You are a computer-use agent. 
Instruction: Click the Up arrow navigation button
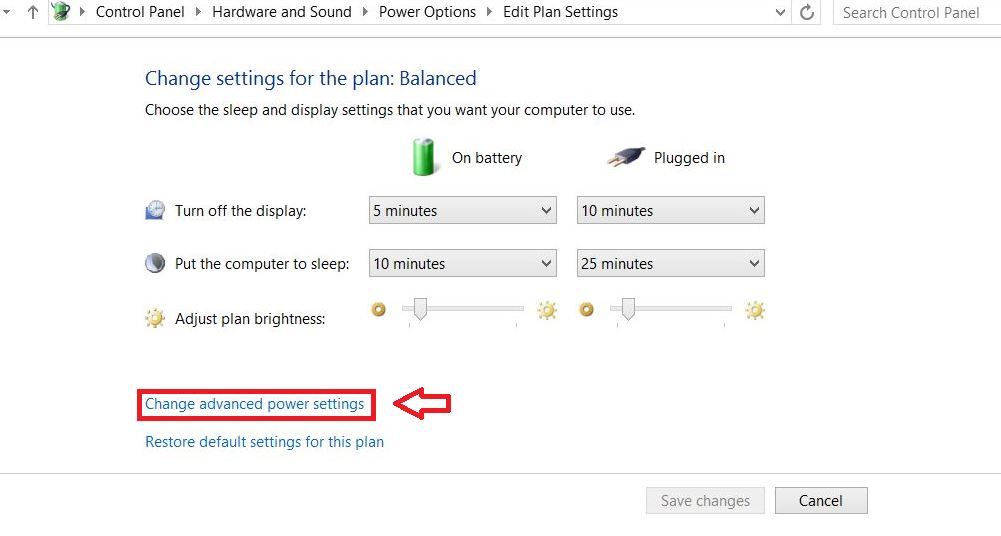33,13
